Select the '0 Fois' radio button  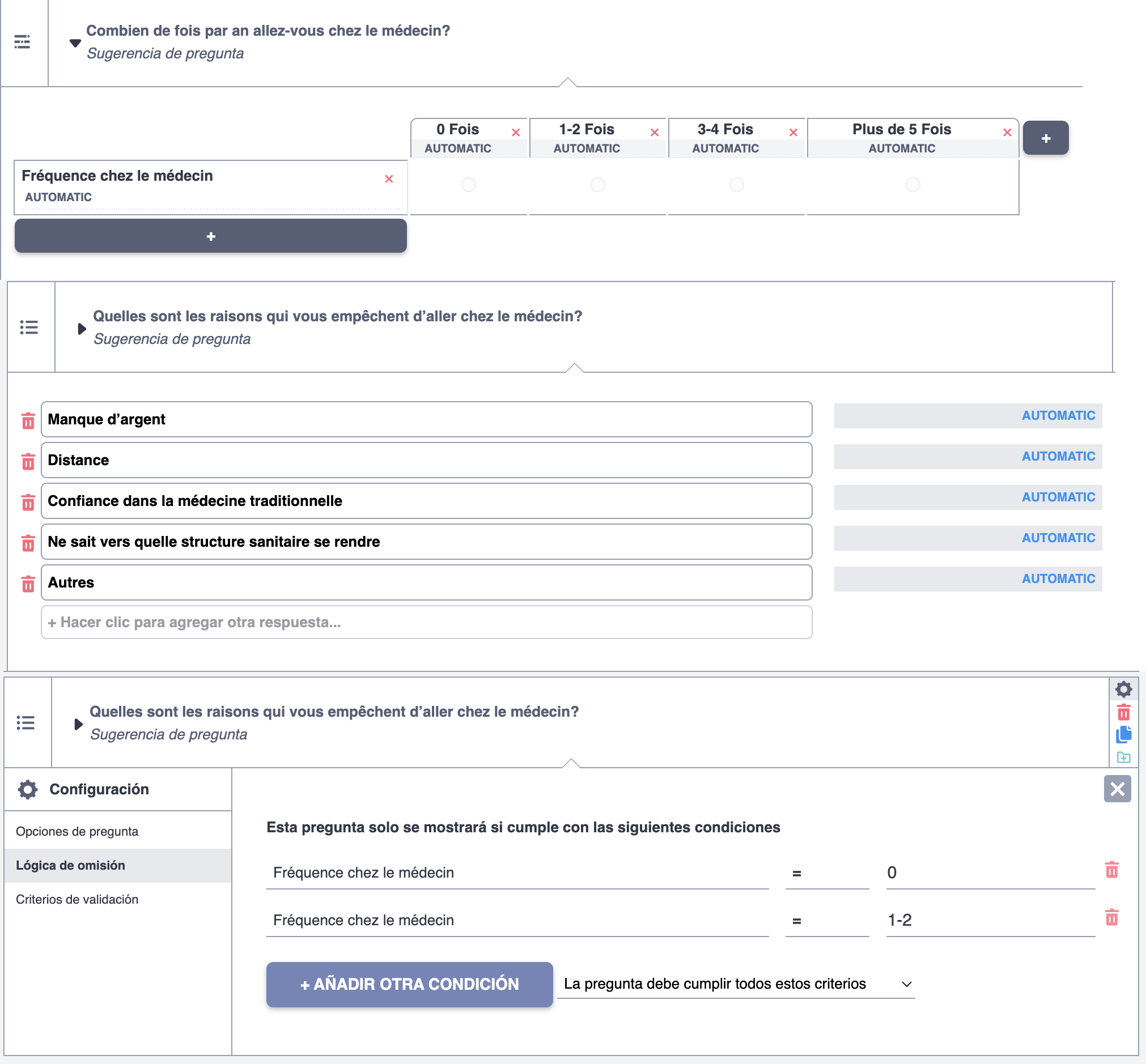tap(469, 185)
